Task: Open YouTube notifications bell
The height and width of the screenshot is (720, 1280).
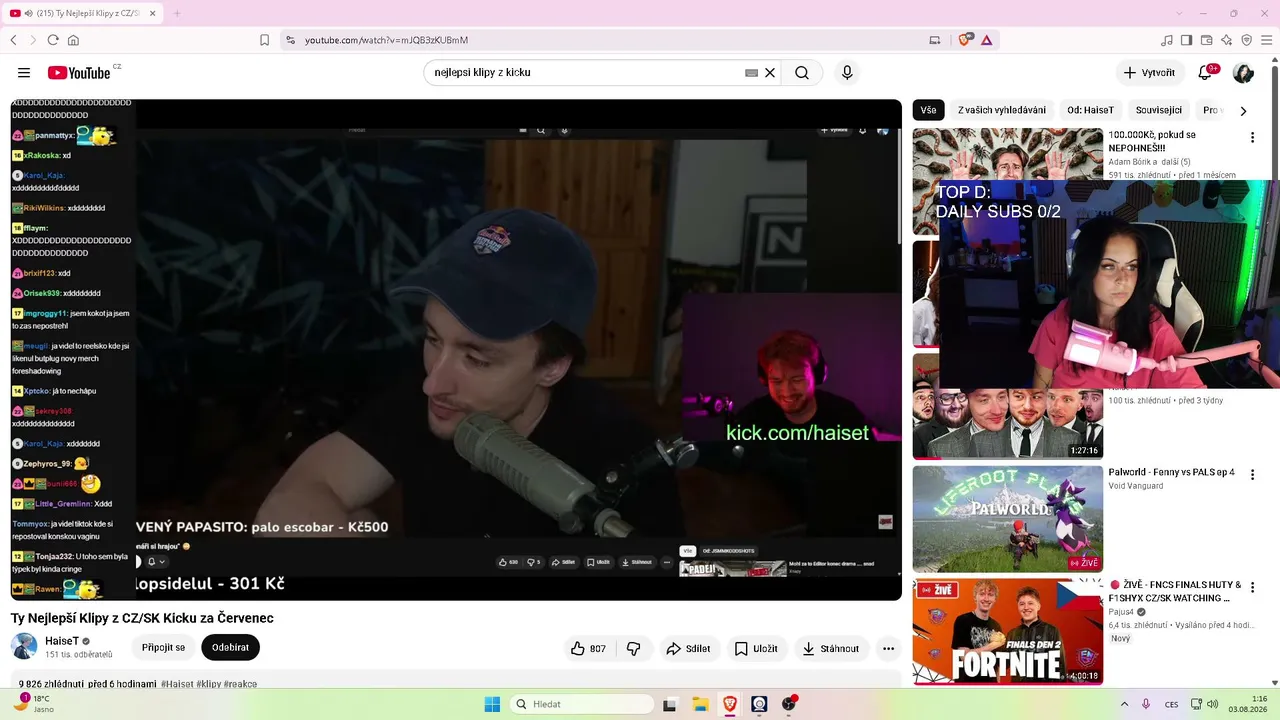Action: click(1206, 73)
